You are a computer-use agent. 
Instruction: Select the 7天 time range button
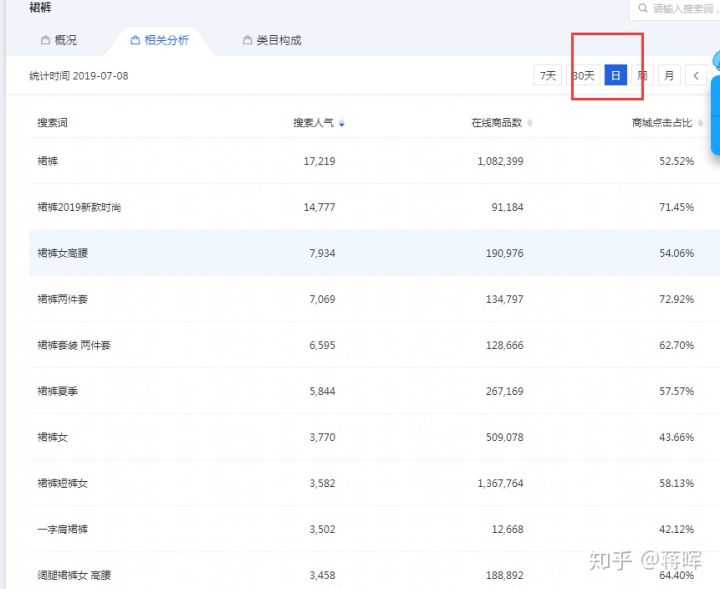pos(548,75)
